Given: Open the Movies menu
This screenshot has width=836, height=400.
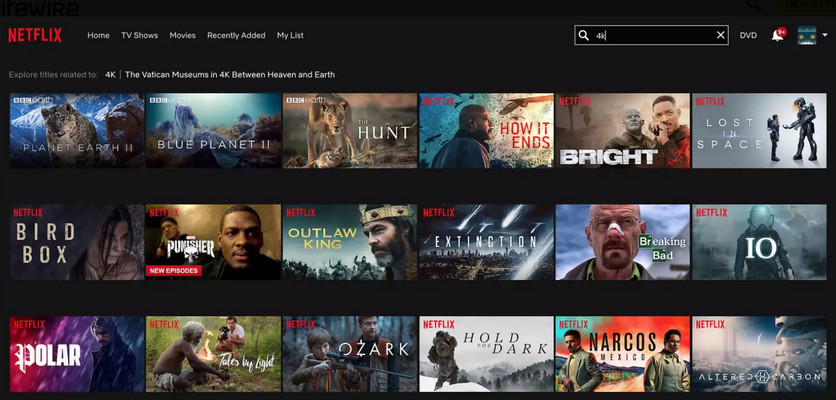Looking at the screenshot, I should pos(182,35).
